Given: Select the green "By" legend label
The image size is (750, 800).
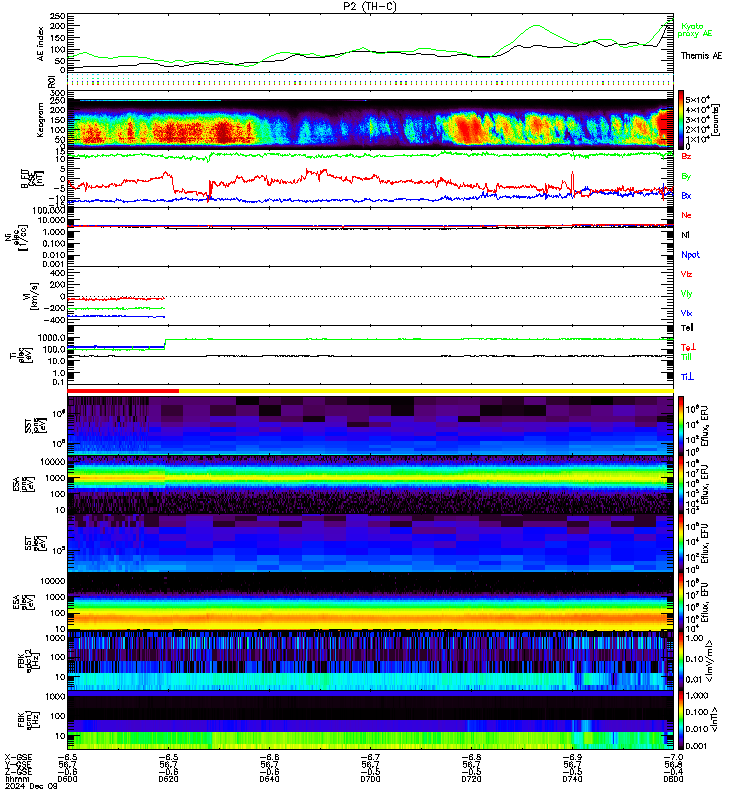Looking at the screenshot, I should [x=686, y=176].
